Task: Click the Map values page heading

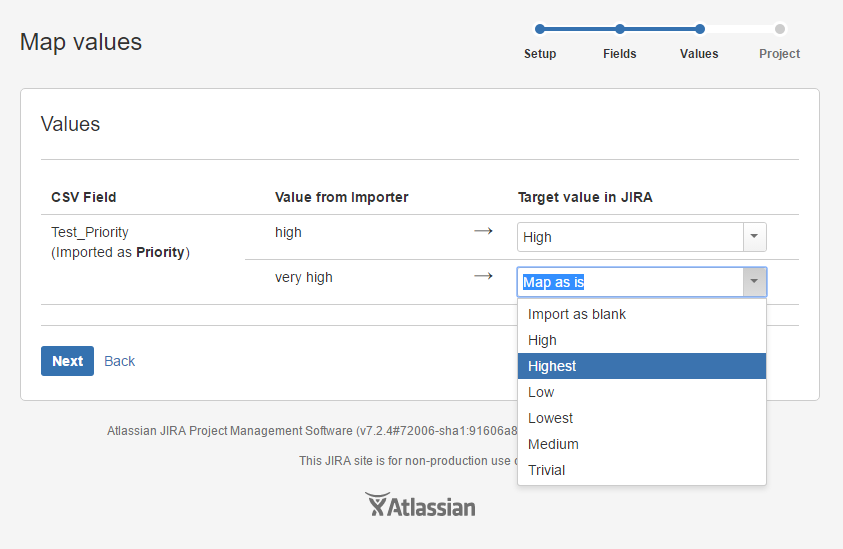Action: click(x=81, y=42)
